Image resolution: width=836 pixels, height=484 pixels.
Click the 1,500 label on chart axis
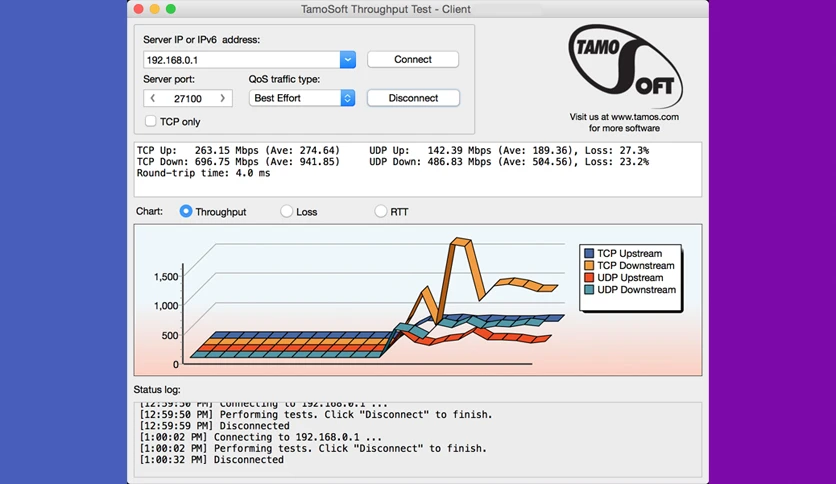(x=166, y=277)
